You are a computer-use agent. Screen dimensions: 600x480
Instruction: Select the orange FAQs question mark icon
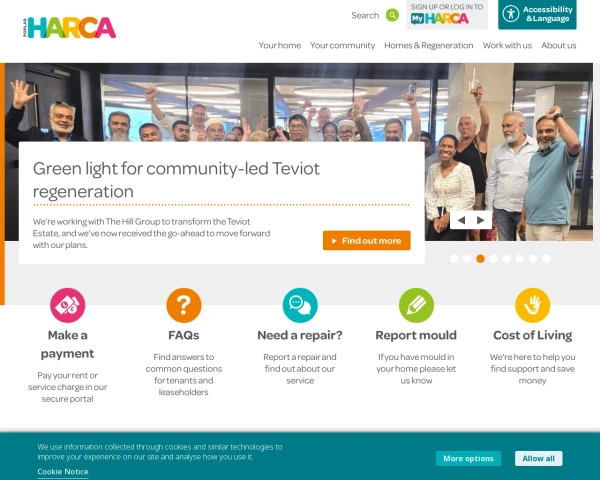pos(184,305)
